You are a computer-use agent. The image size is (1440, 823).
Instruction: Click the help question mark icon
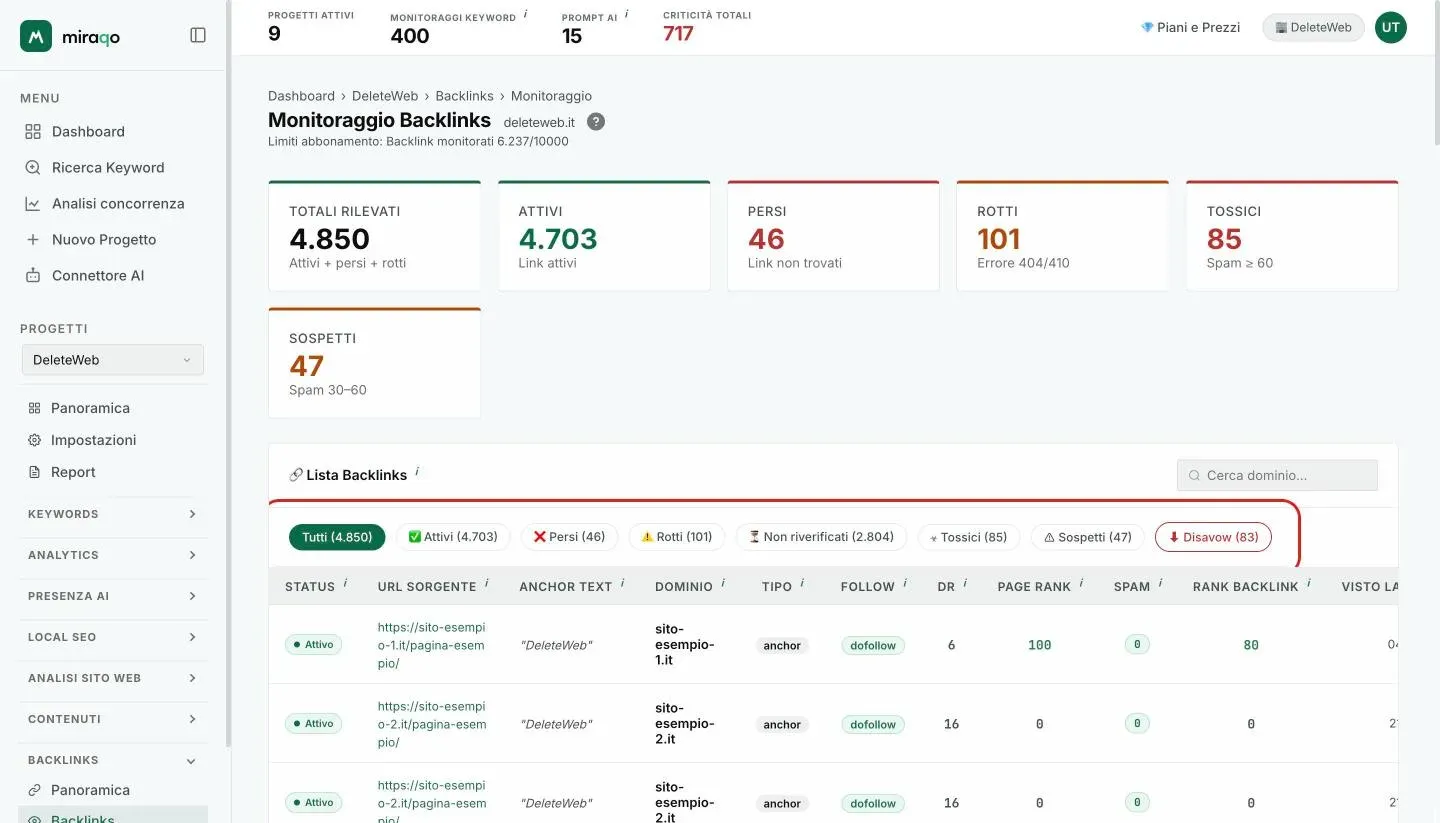596,122
